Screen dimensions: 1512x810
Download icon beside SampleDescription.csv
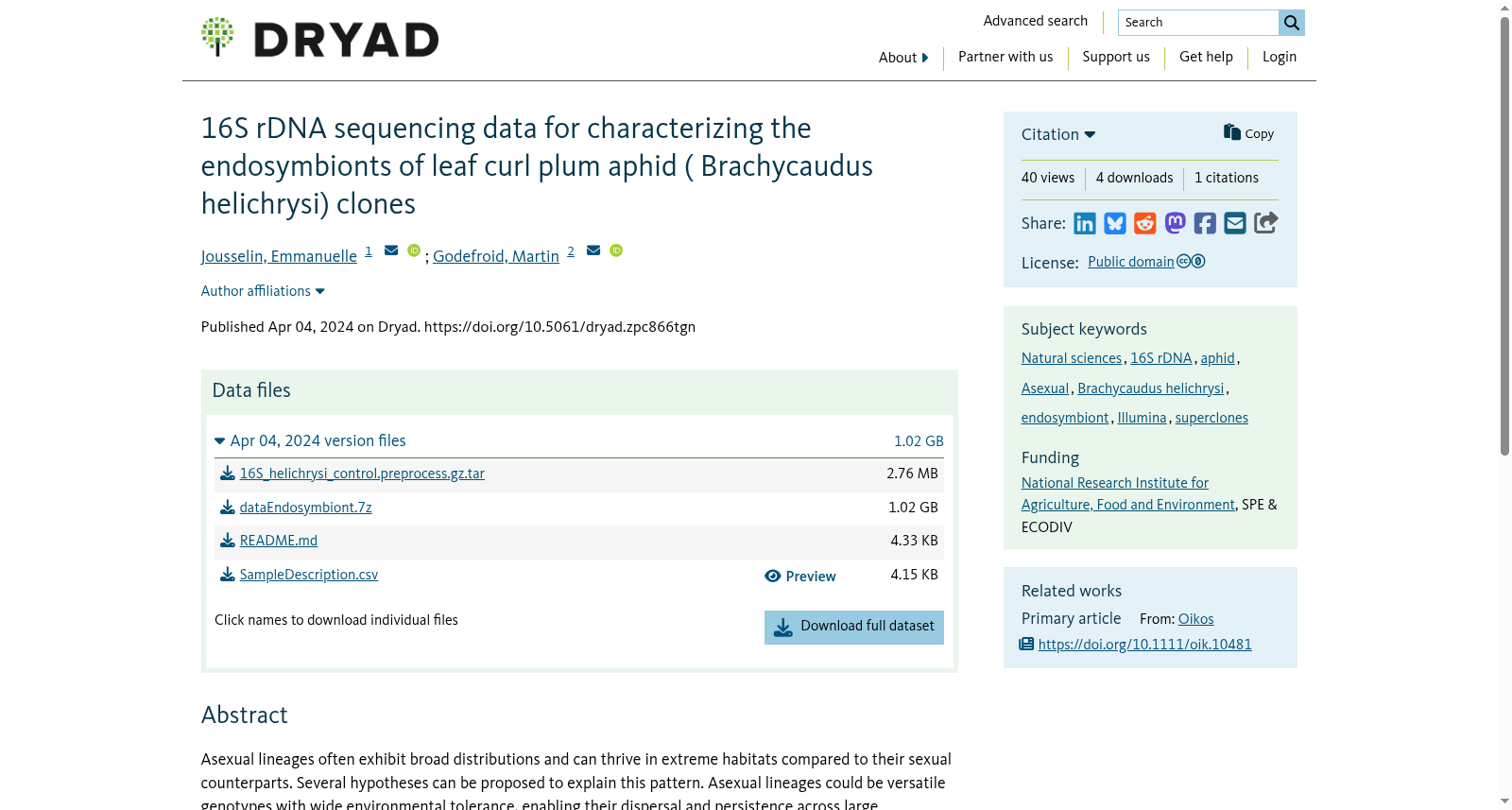228,575
